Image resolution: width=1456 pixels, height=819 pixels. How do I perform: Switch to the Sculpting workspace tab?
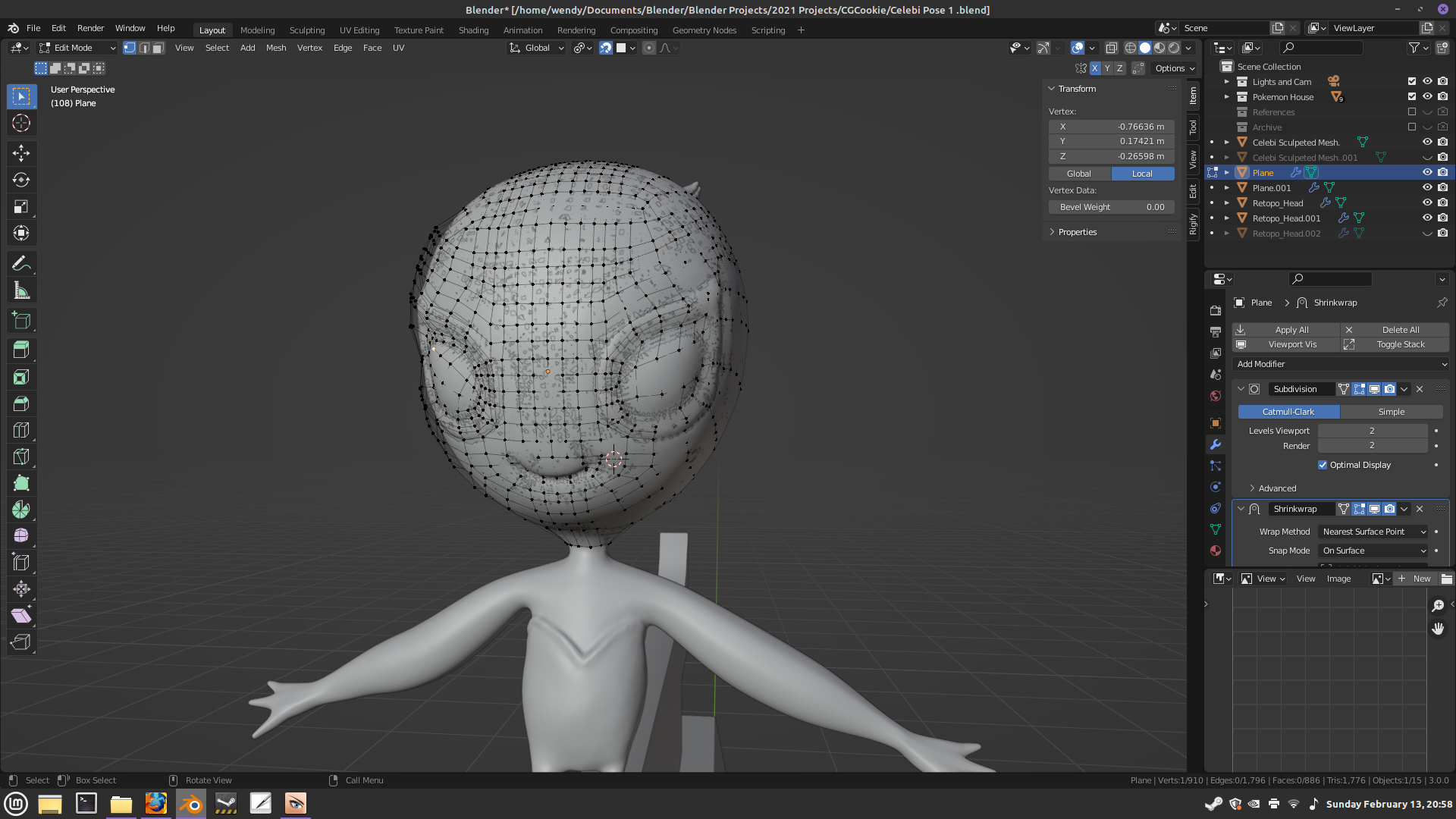306,30
